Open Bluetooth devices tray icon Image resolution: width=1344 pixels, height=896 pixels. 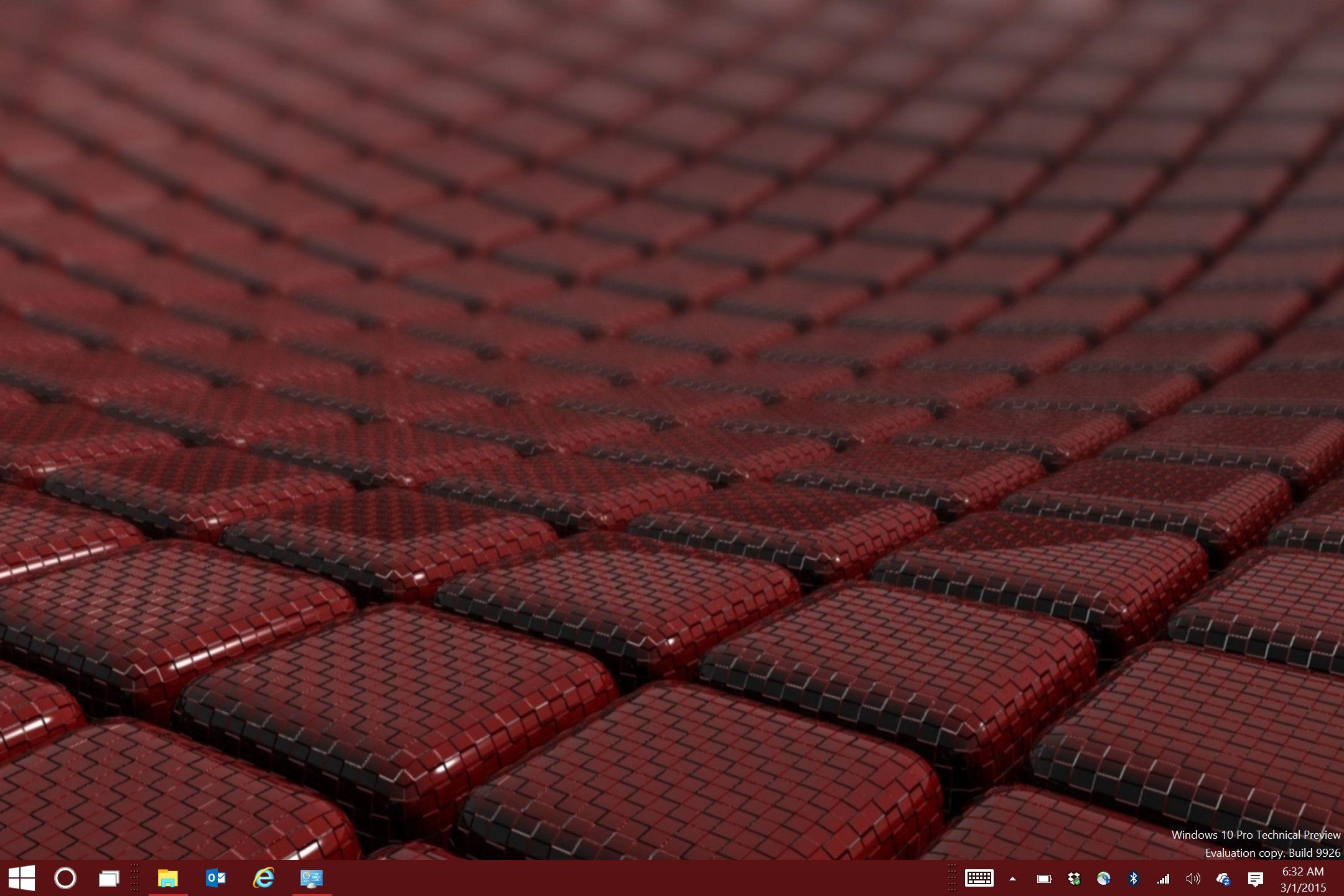(x=1134, y=879)
